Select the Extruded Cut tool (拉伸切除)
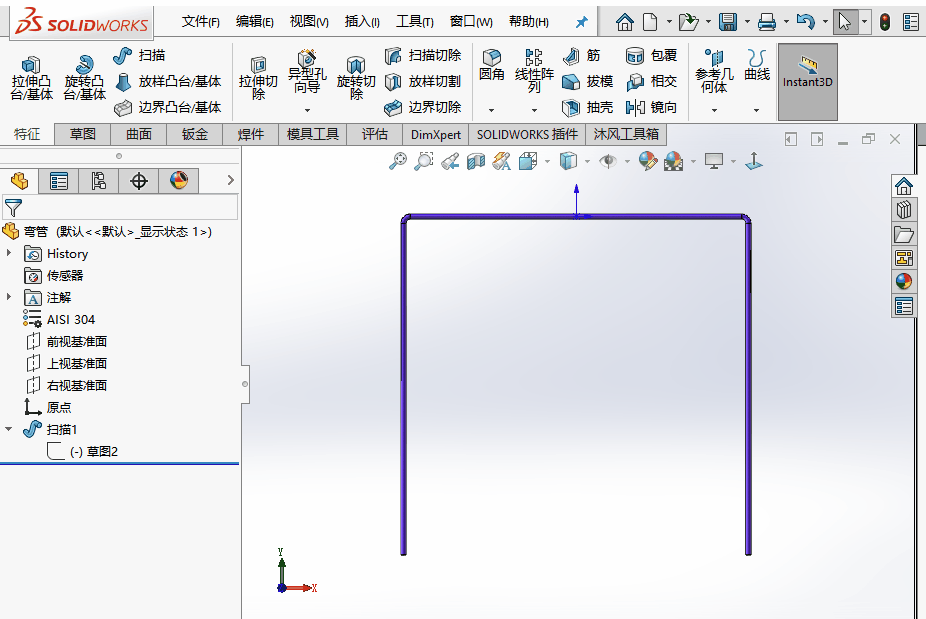This screenshot has height=619, width=926. [258, 79]
